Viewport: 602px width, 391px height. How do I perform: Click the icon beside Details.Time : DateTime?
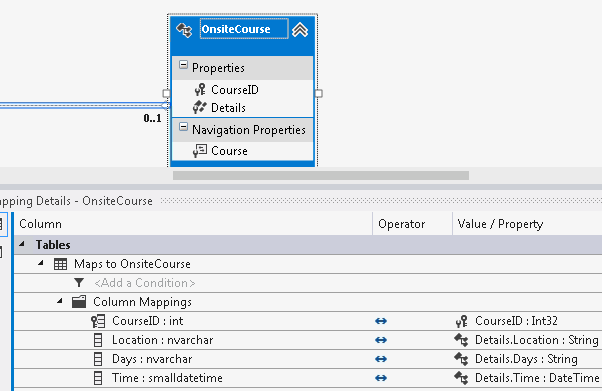tap(461, 378)
